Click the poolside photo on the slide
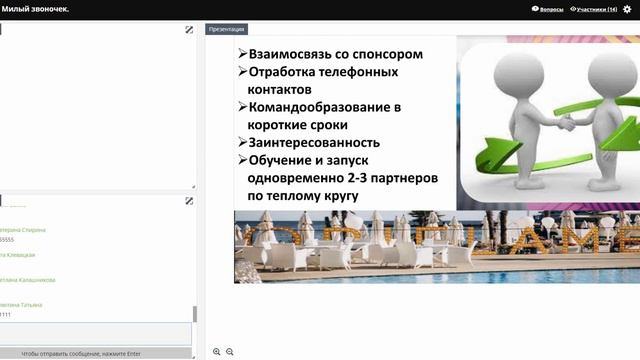Screen dimensions: 640x360 click(x=437, y=247)
